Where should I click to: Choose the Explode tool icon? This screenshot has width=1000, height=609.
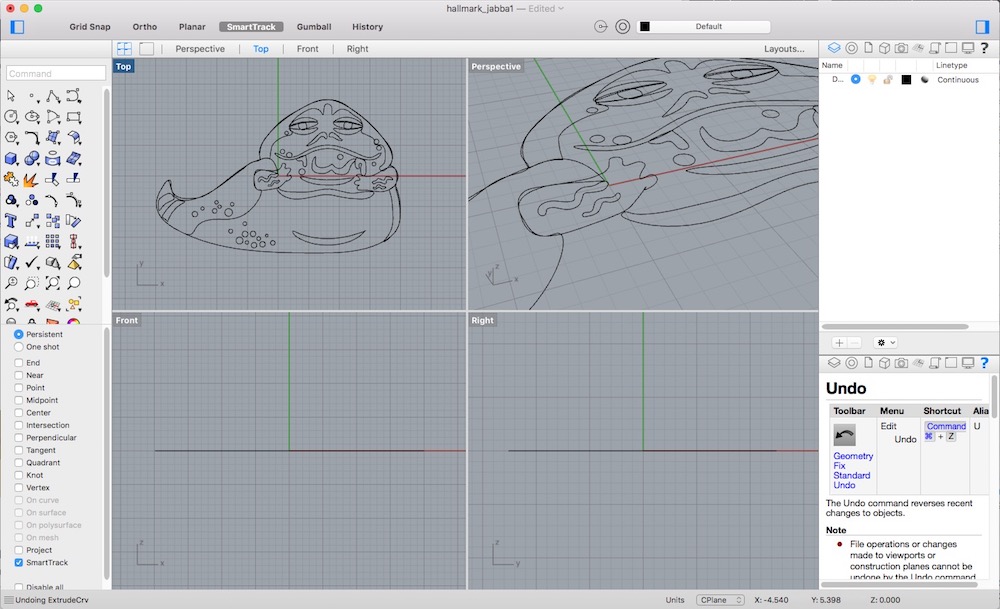31,180
